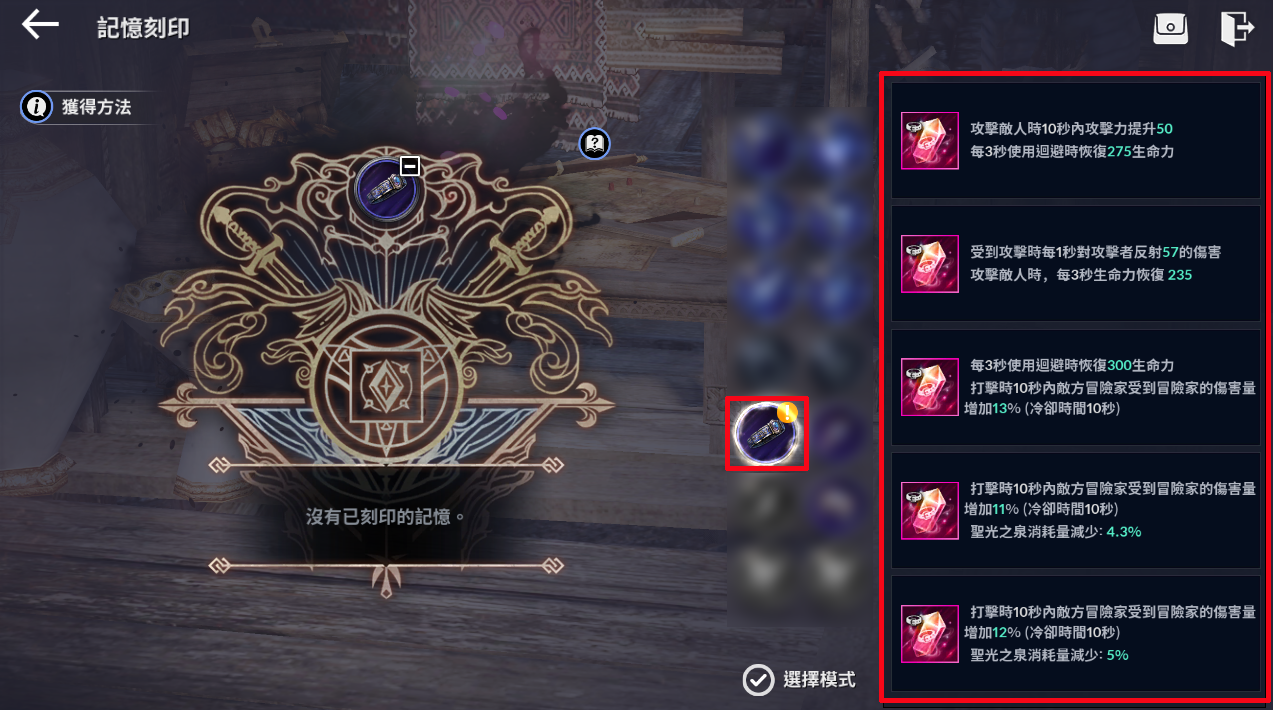Click the back arrow icon
This screenshot has width=1273, height=710.
40,26
